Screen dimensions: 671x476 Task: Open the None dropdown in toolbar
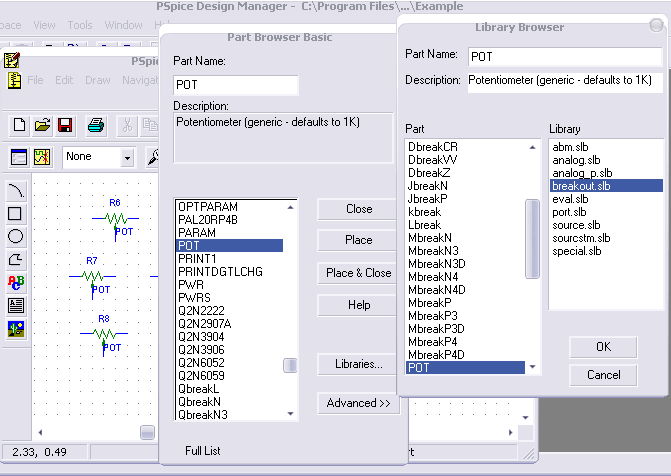pos(127,158)
